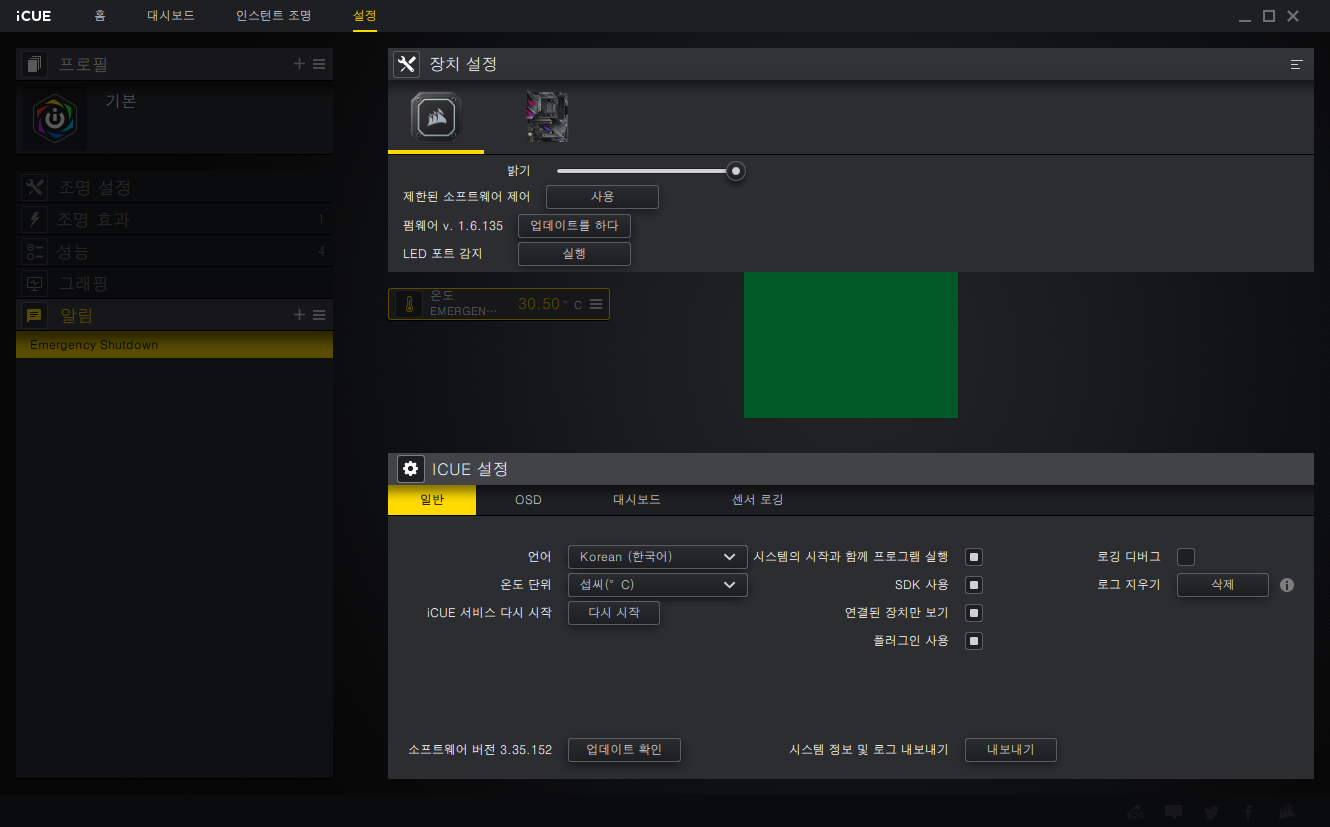Click 사용 button for 제한된 소프트웨어 제어
The width and height of the screenshot is (1330, 827).
tap(602, 197)
